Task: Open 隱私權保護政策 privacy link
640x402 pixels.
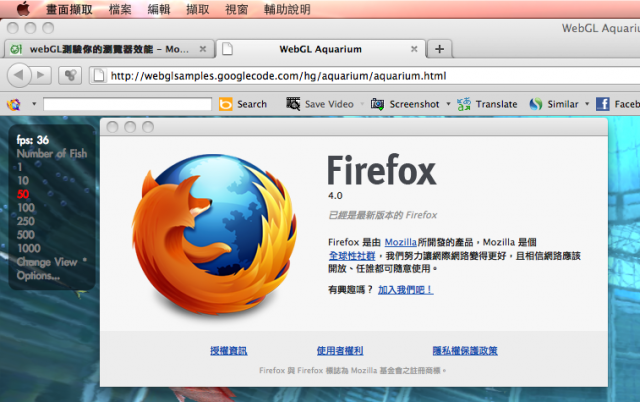Action: (465, 351)
